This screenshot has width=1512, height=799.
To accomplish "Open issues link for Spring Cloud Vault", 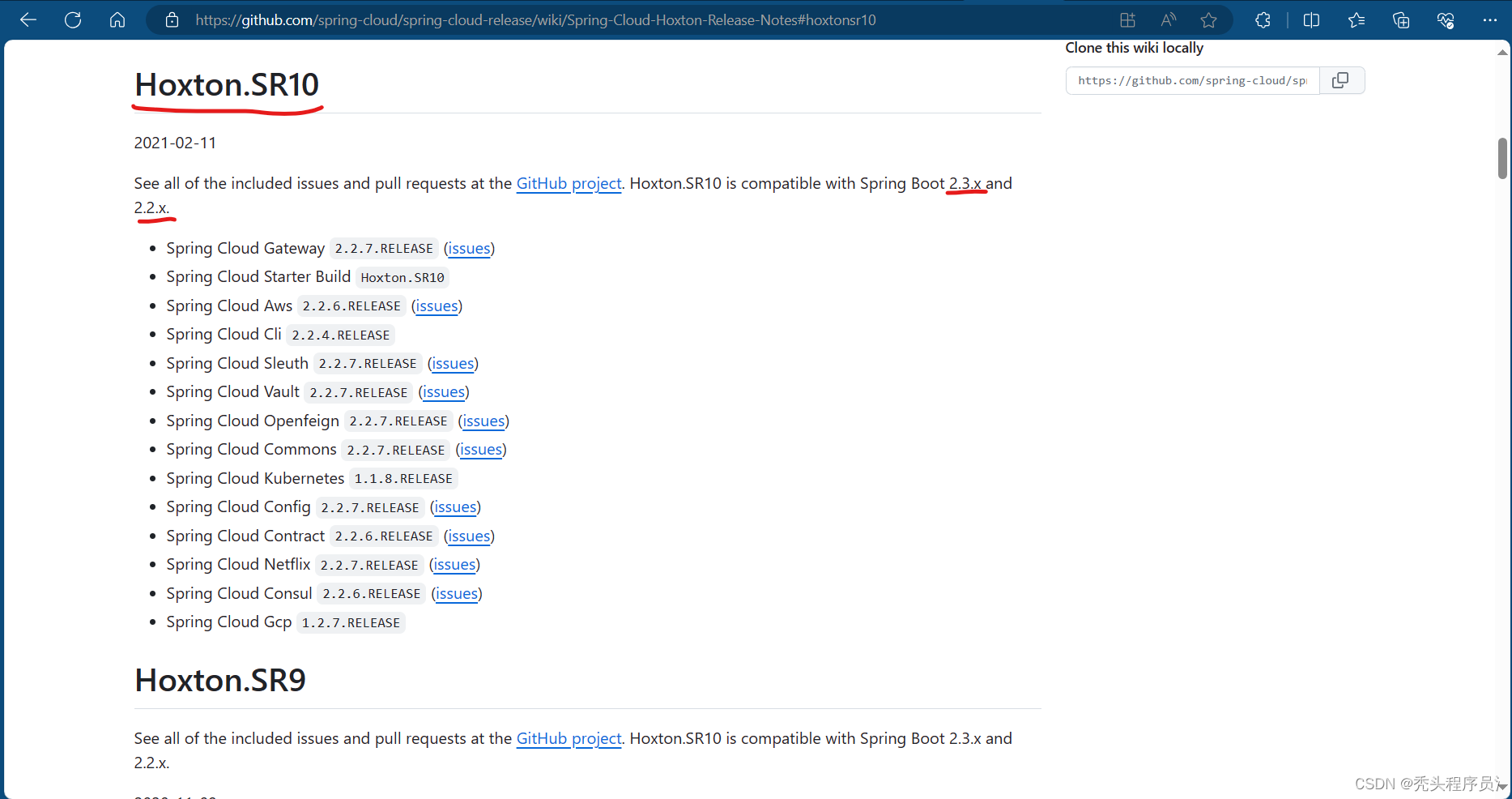I will pyautogui.click(x=444, y=392).
